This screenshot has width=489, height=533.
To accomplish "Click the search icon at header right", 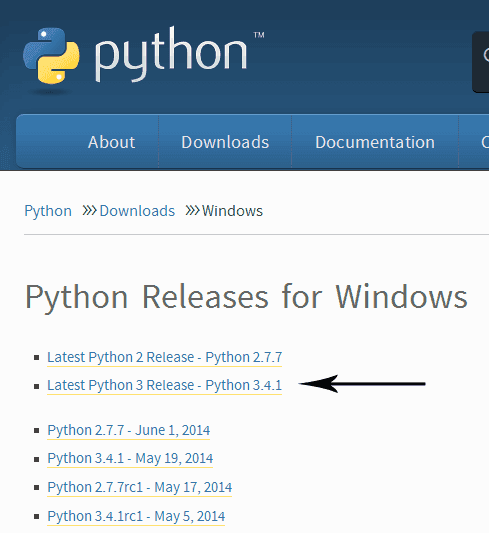I will tap(486, 55).
